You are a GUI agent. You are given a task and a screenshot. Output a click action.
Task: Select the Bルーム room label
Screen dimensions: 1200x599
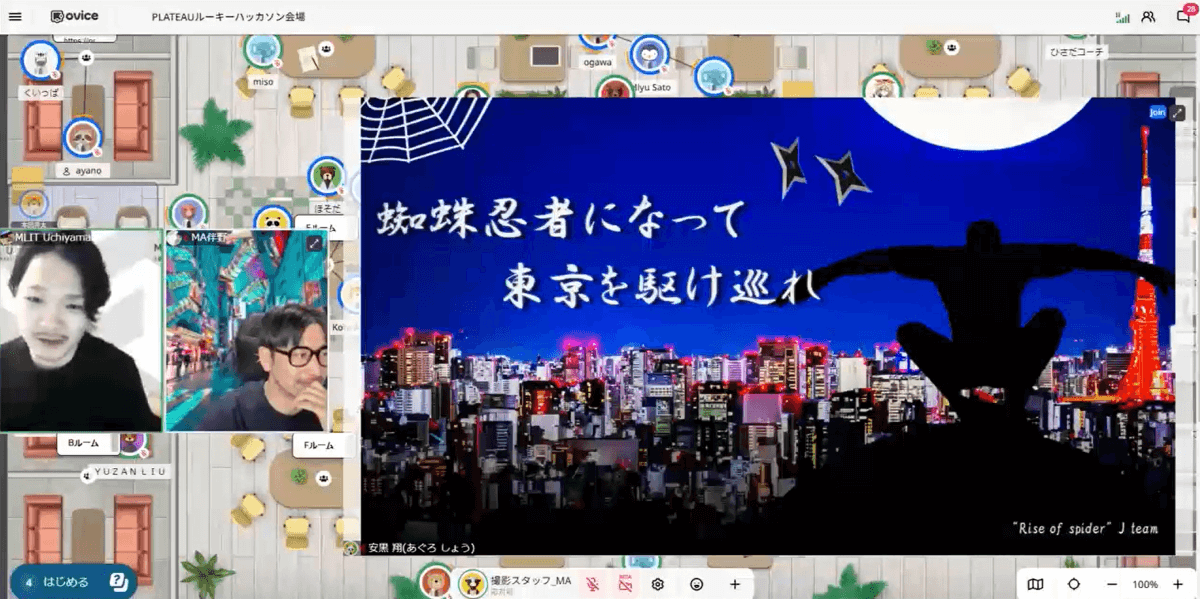pos(88,444)
